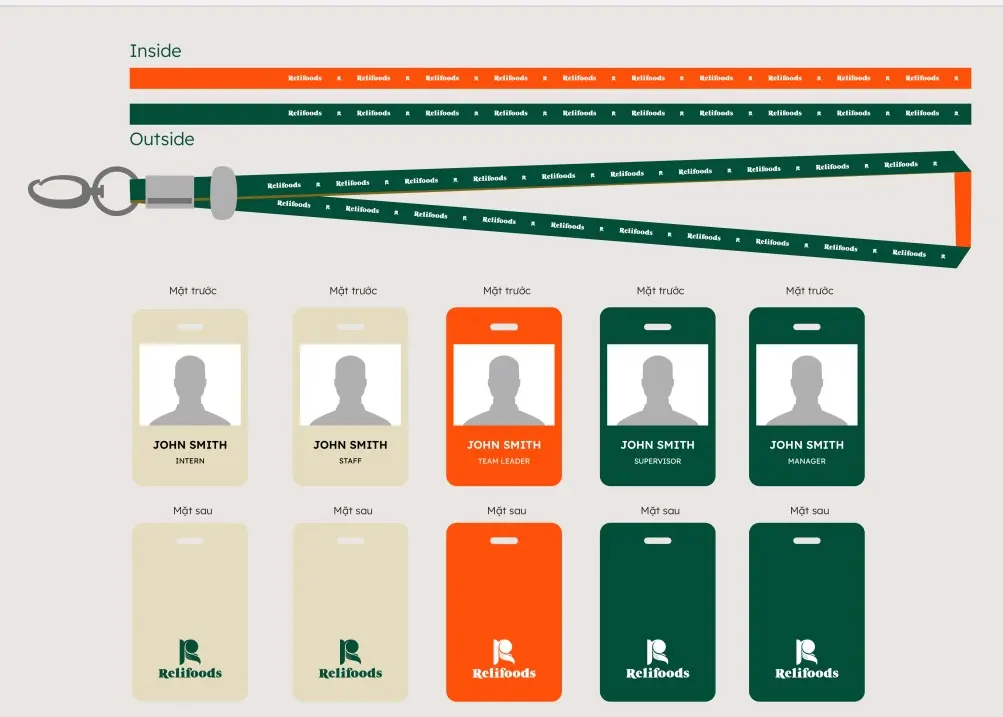This screenshot has height=717, width=1003.
Task: Select the INTERN title text
Action: (190, 461)
